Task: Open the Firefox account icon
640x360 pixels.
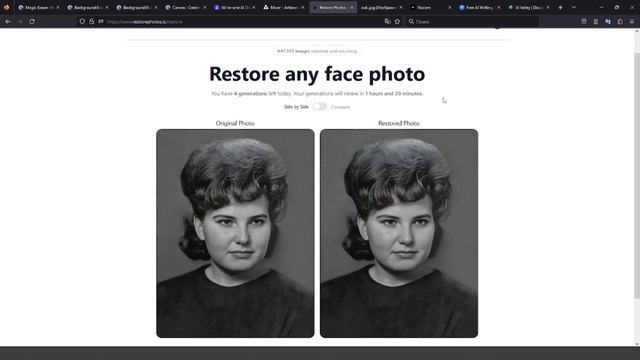Action: point(596,21)
